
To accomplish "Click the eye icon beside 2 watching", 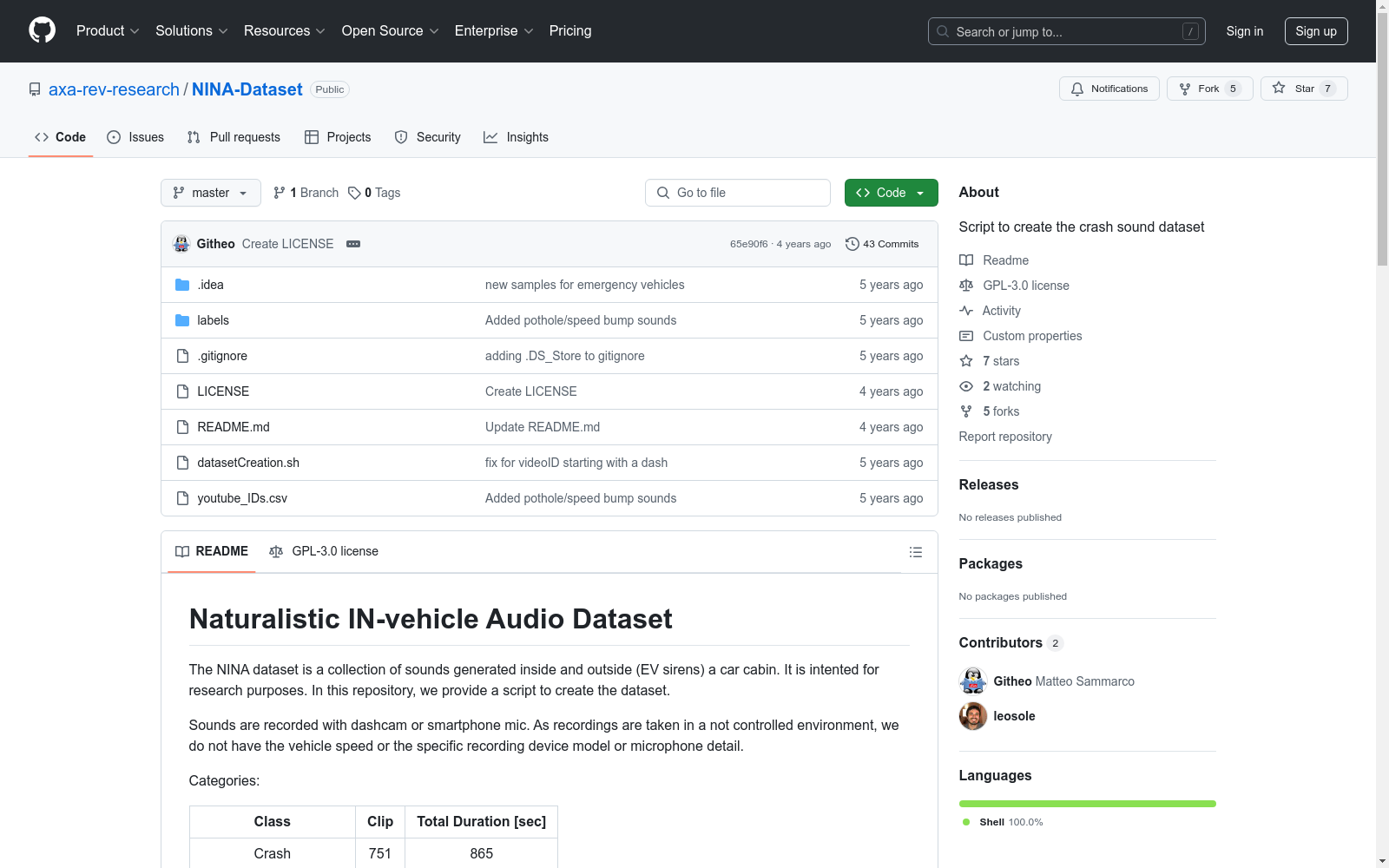I will click(x=966, y=386).
